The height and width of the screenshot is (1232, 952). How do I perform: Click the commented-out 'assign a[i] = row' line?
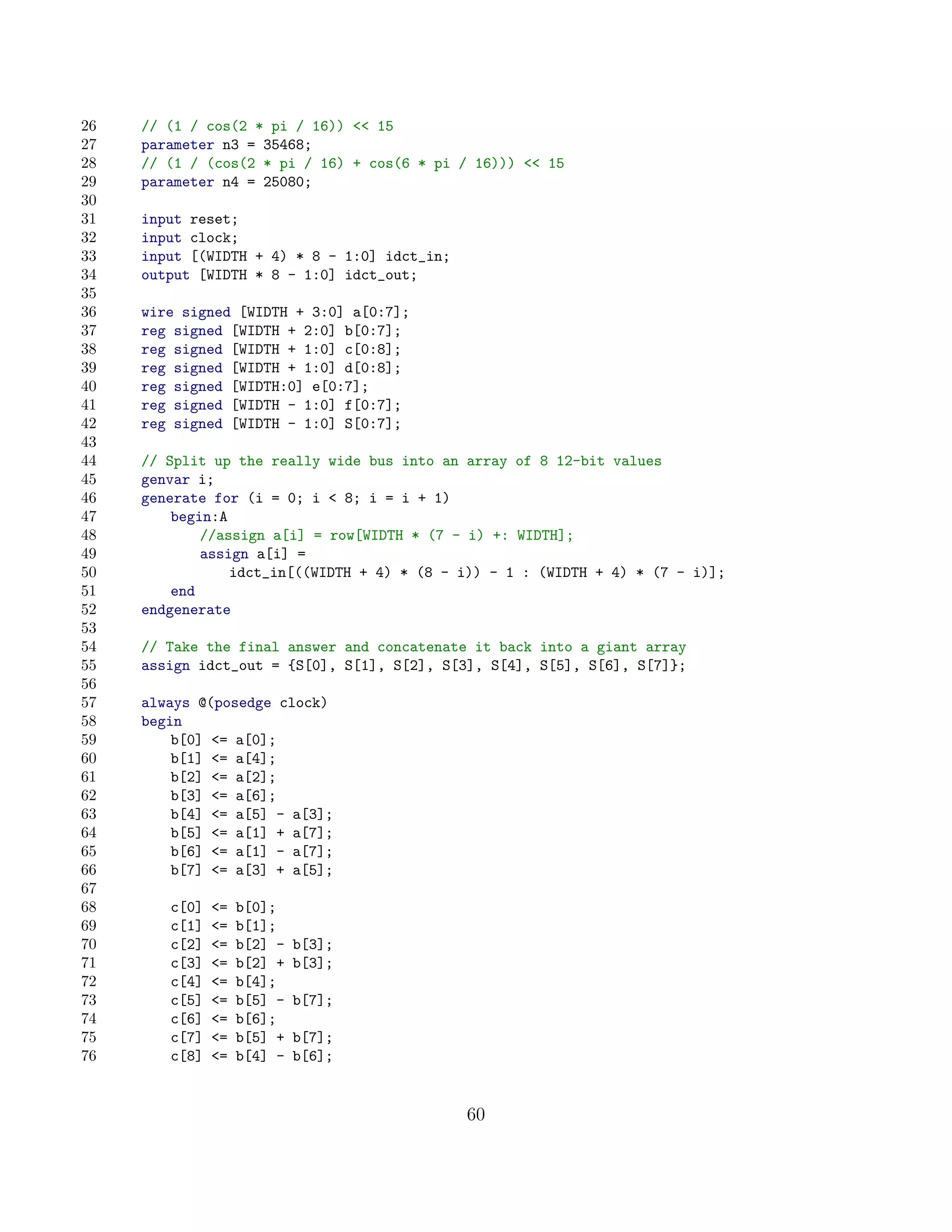[386, 535]
